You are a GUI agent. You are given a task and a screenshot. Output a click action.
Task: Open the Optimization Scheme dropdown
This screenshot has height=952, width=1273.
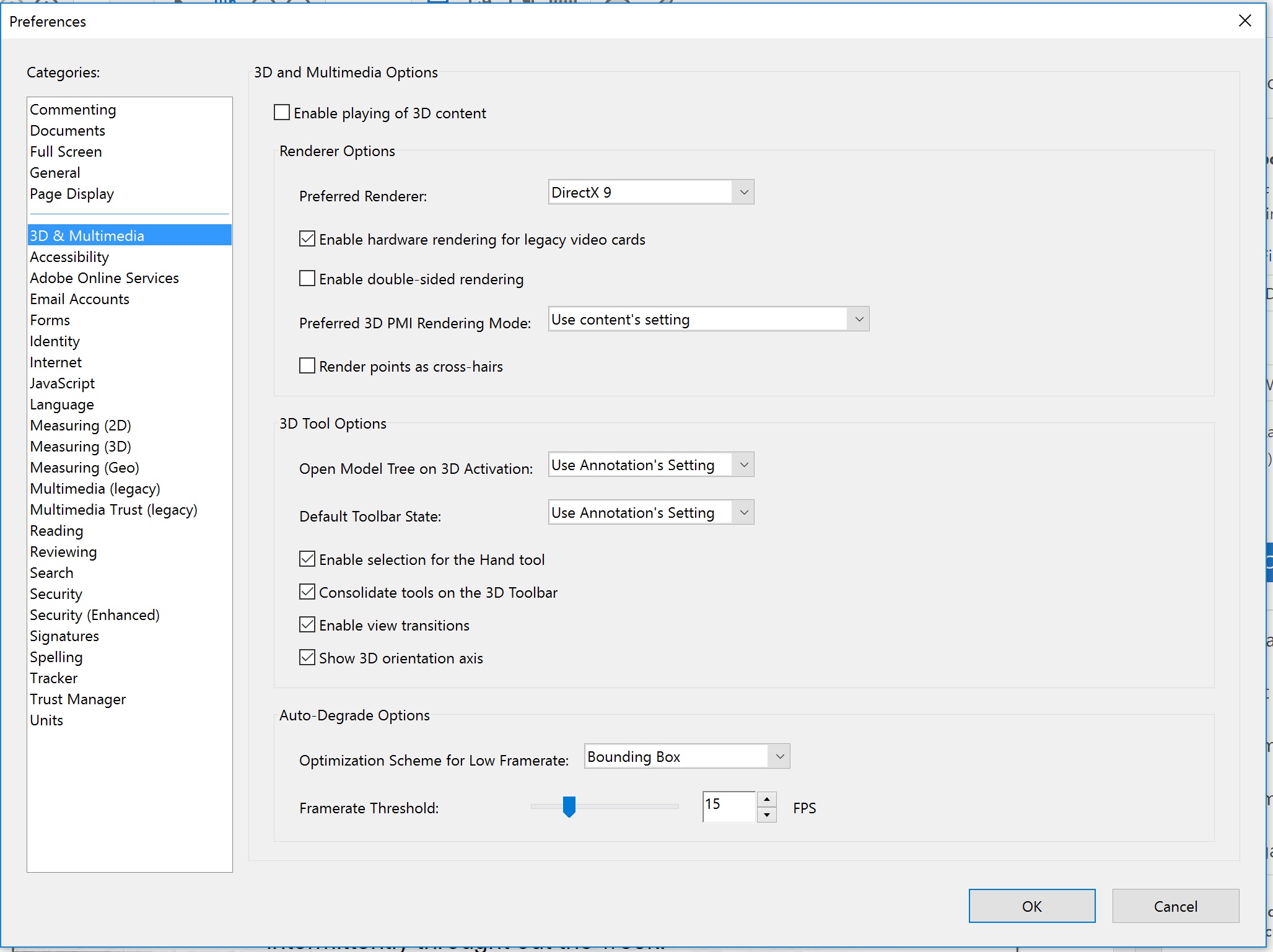pyautogui.click(x=778, y=756)
